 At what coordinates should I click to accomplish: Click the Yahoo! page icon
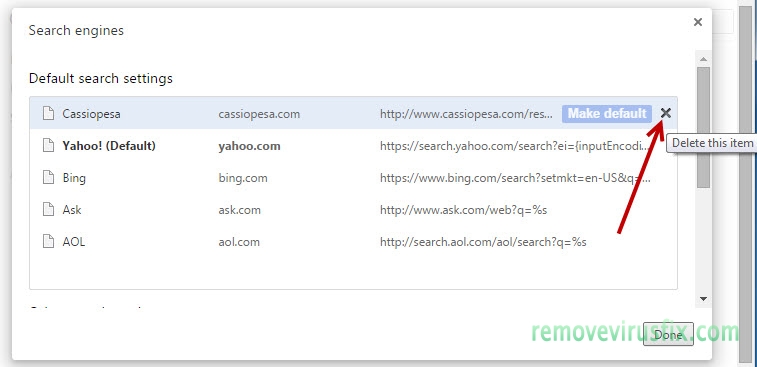pyautogui.click(x=48, y=146)
